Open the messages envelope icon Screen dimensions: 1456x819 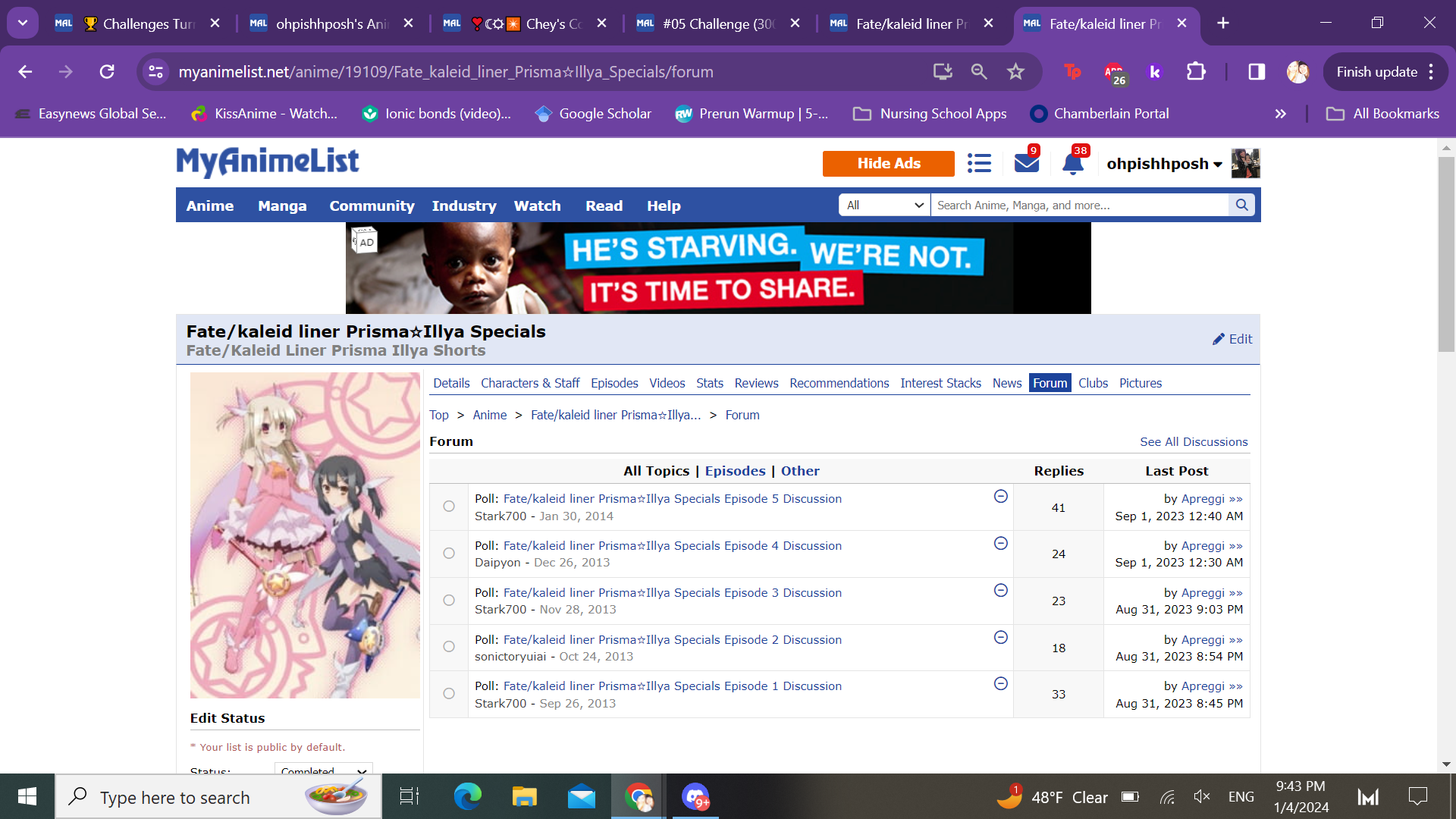pos(1026,163)
